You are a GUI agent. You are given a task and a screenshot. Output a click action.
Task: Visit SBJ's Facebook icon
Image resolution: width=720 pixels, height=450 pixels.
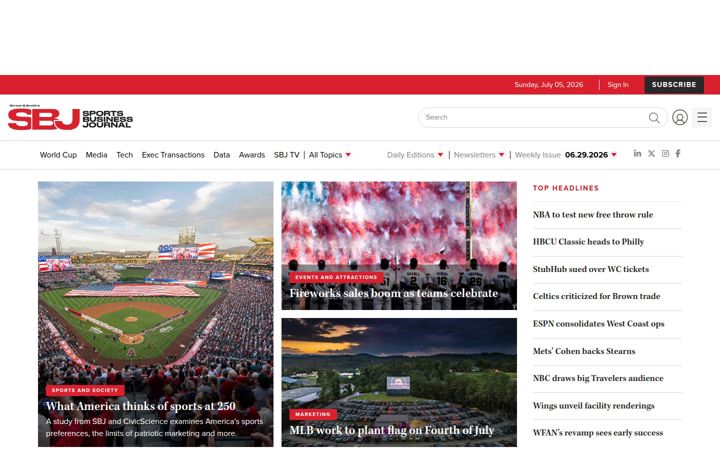pyautogui.click(x=678, y=153)
